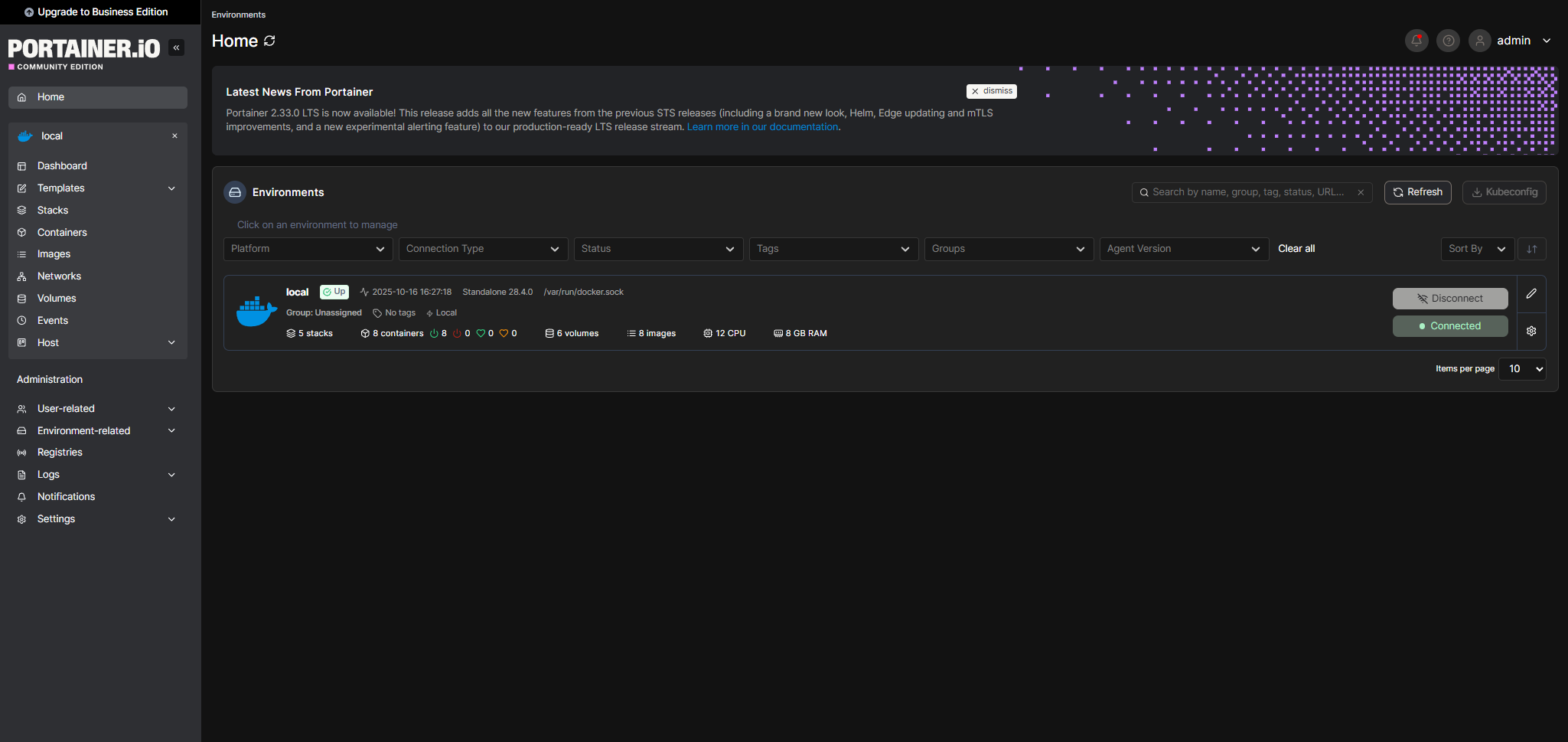Dismiss the Latest News banner
Viewport: 1568px width, 742px height.
[991, 91]
